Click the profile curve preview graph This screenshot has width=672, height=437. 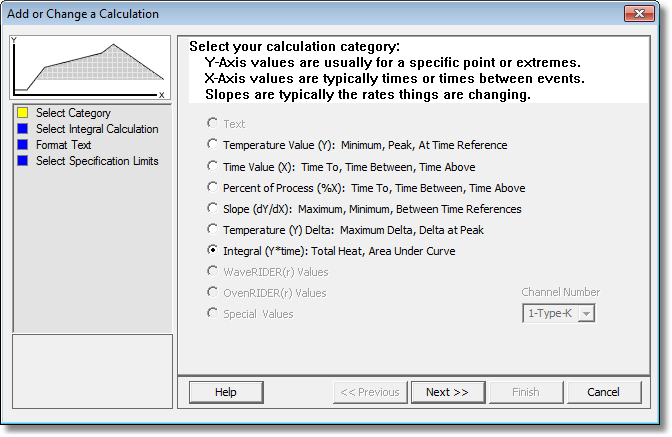coord(90,68)
